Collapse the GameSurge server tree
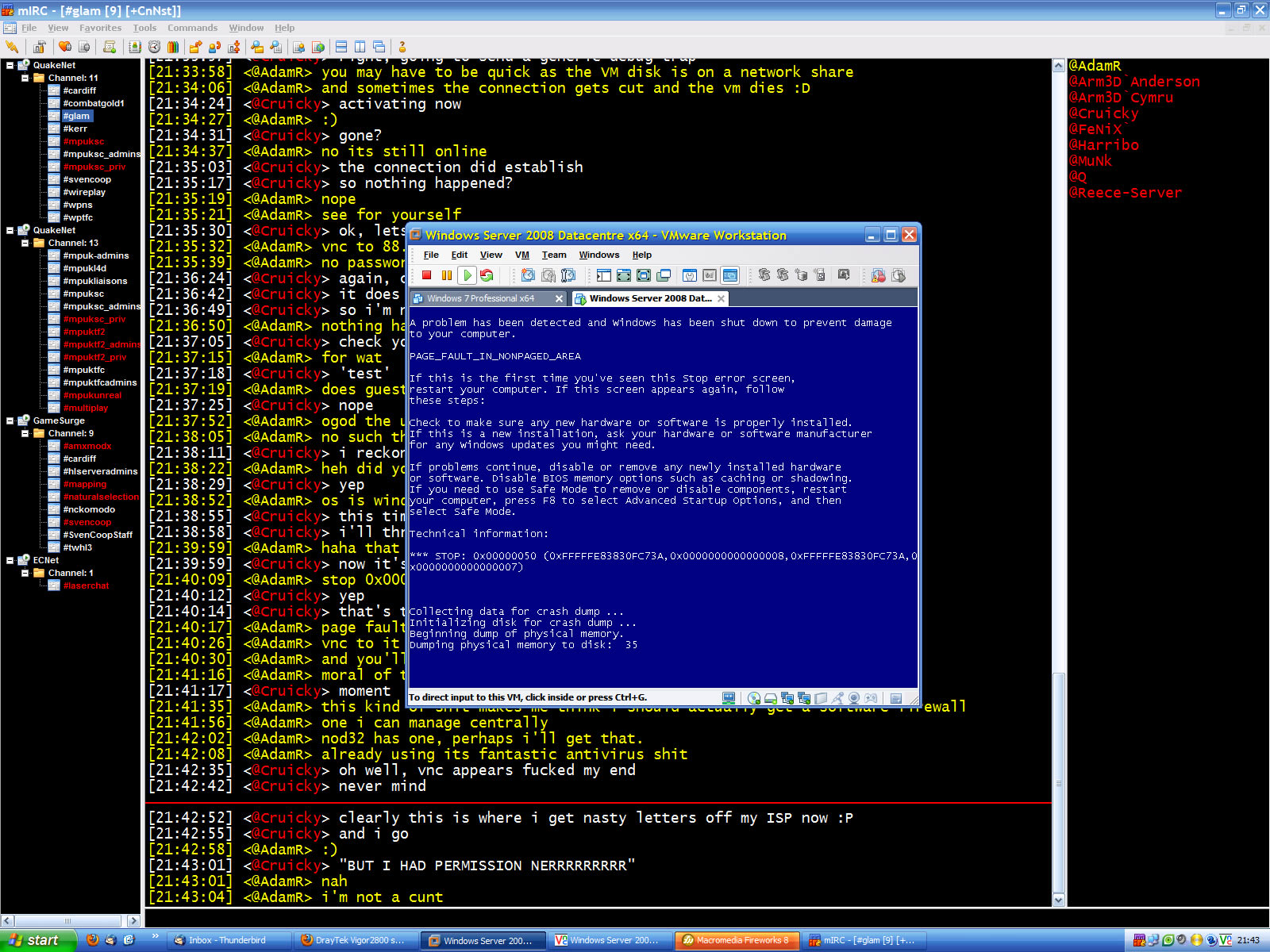 10,420
